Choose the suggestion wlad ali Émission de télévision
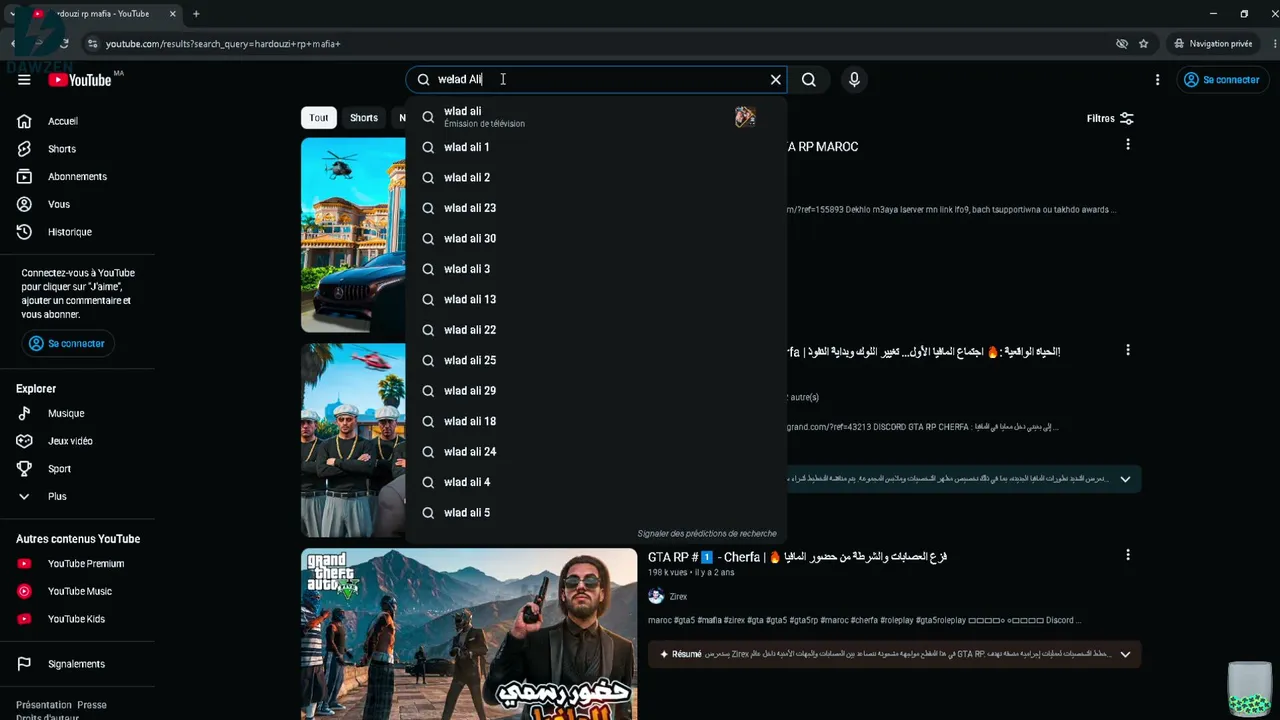The image size is (1280, 720). tap(596, 117)
